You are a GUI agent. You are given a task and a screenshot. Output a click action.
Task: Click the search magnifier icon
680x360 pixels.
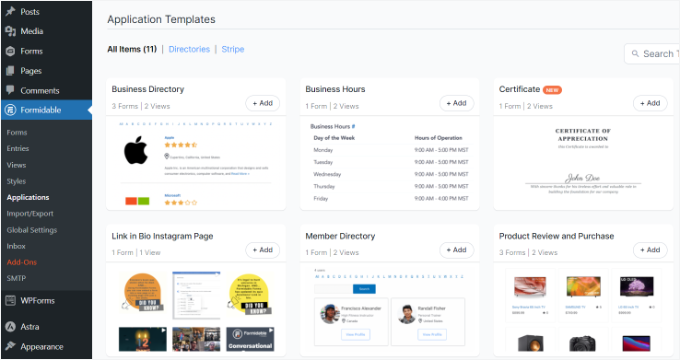(x=635, y=54)
